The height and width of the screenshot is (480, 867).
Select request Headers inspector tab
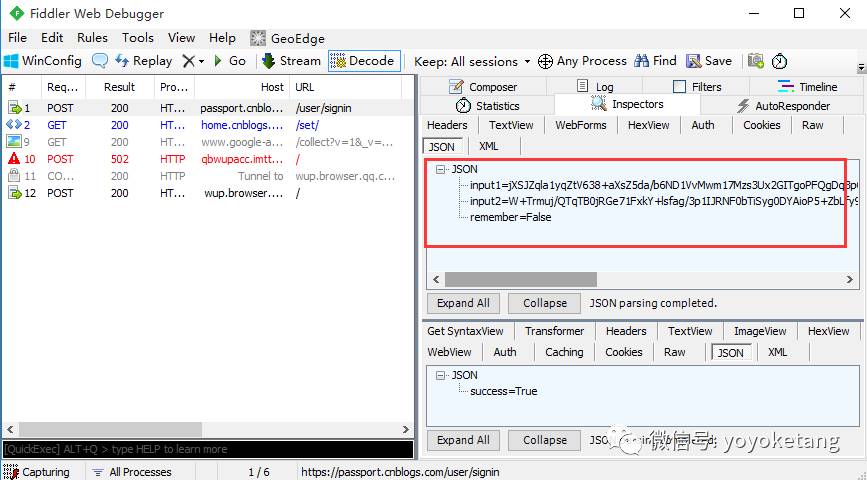point(447,125)
